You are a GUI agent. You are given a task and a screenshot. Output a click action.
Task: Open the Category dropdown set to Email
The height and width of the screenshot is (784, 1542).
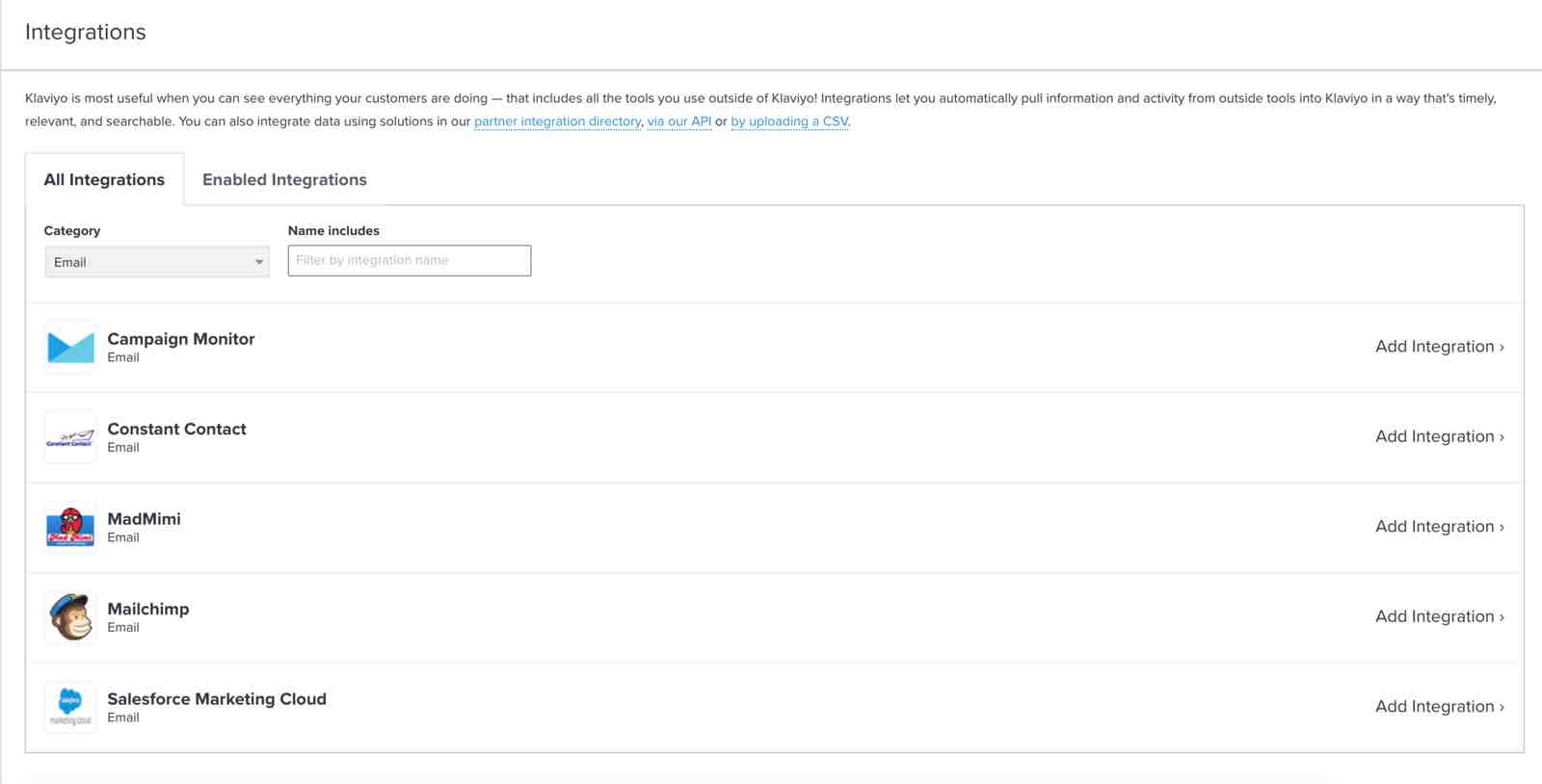(157, 262)
